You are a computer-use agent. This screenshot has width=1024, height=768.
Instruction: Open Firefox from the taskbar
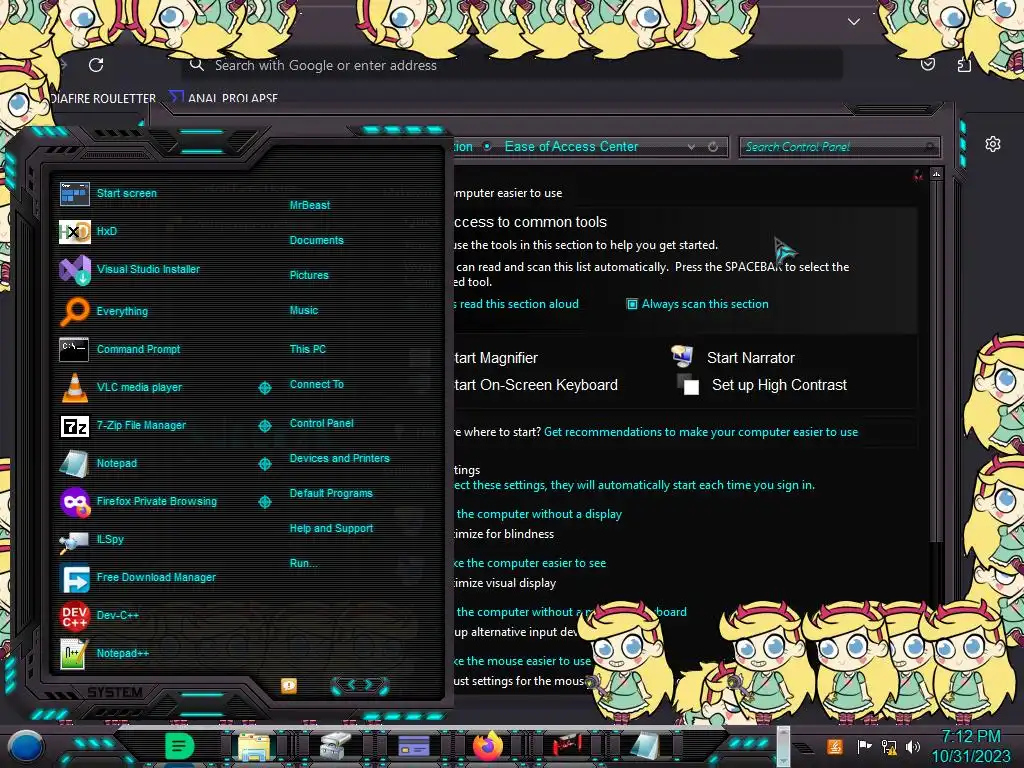point(488,746)
